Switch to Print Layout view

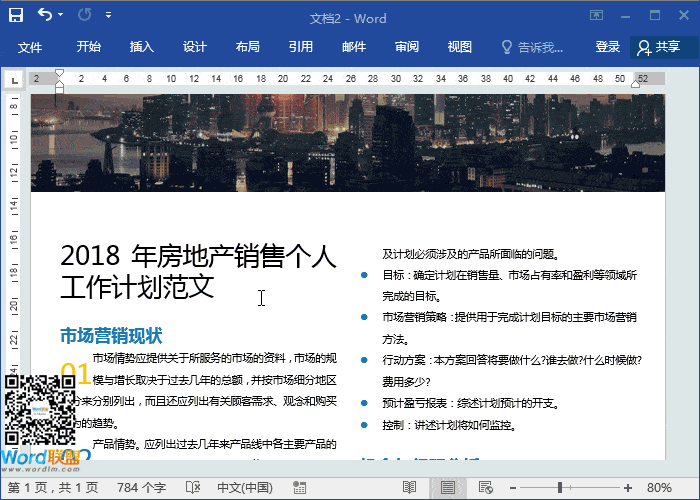point(448,487)
